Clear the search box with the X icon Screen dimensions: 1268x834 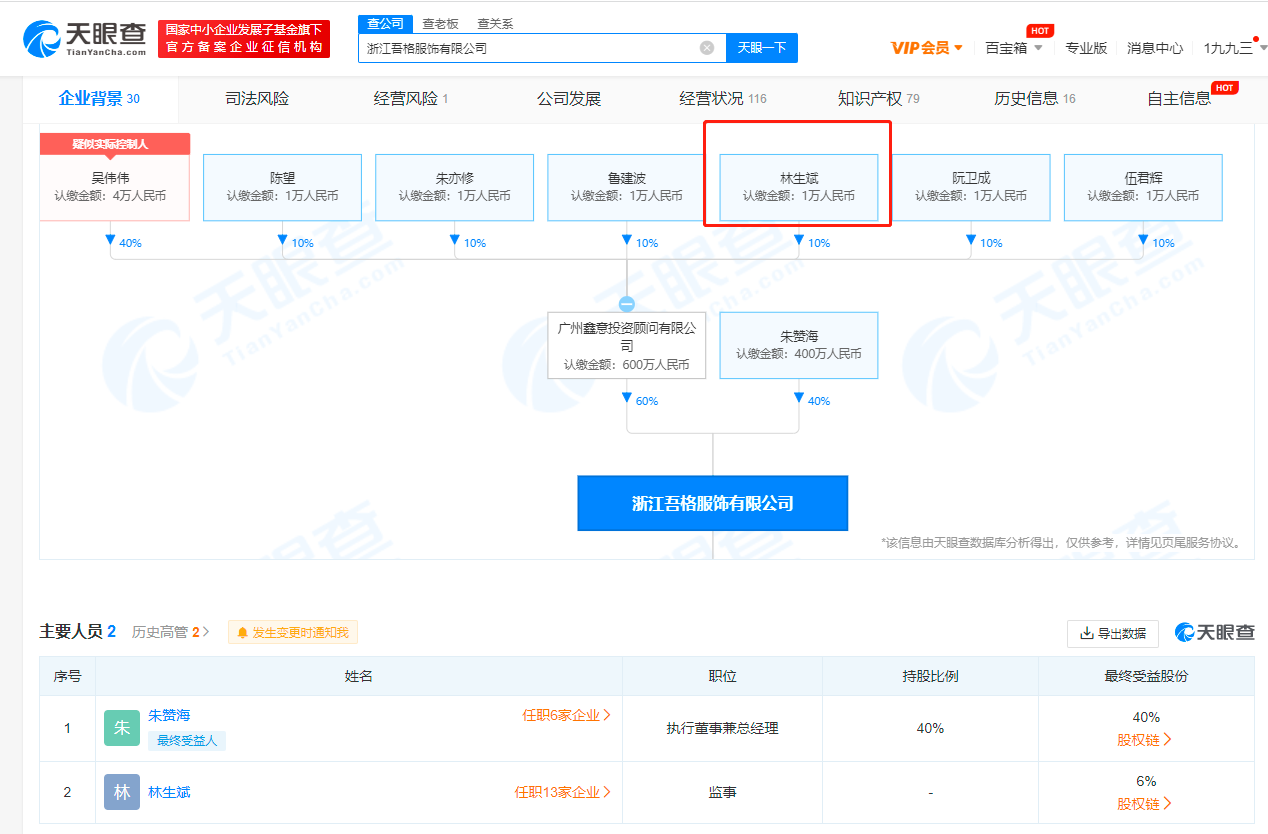coord(707,47)
